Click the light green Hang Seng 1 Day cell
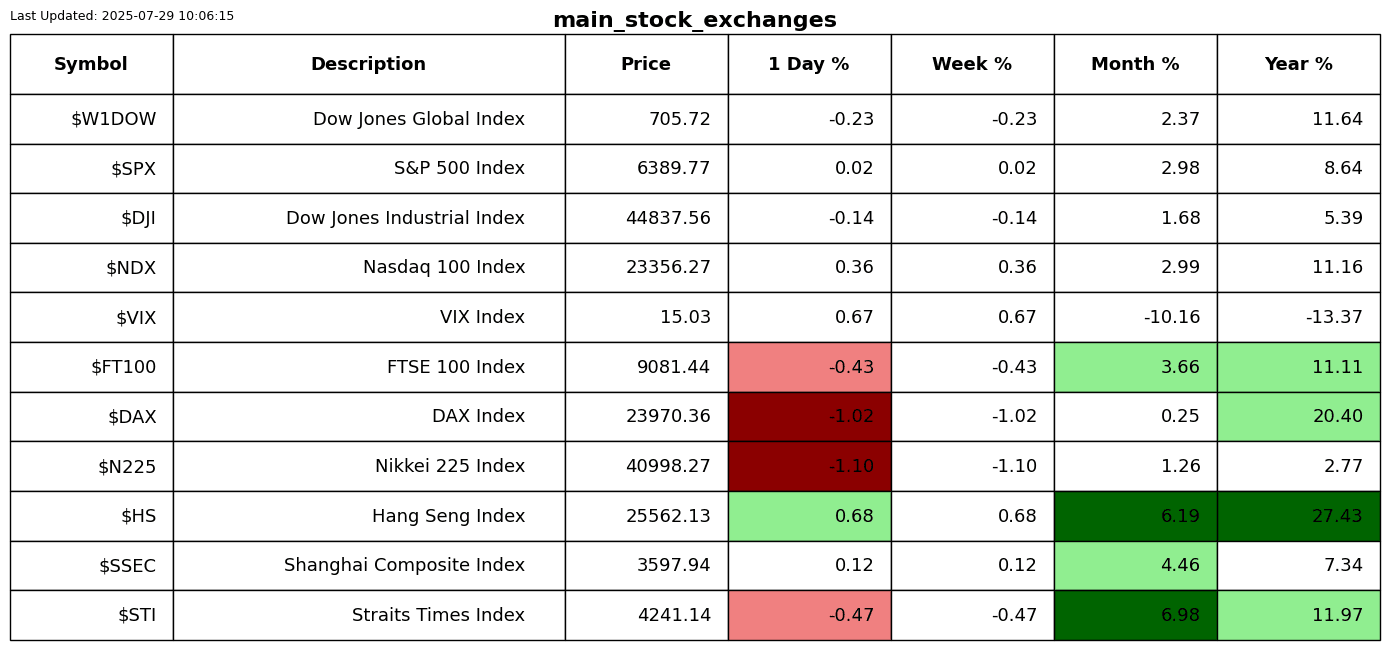 point(809,516)
